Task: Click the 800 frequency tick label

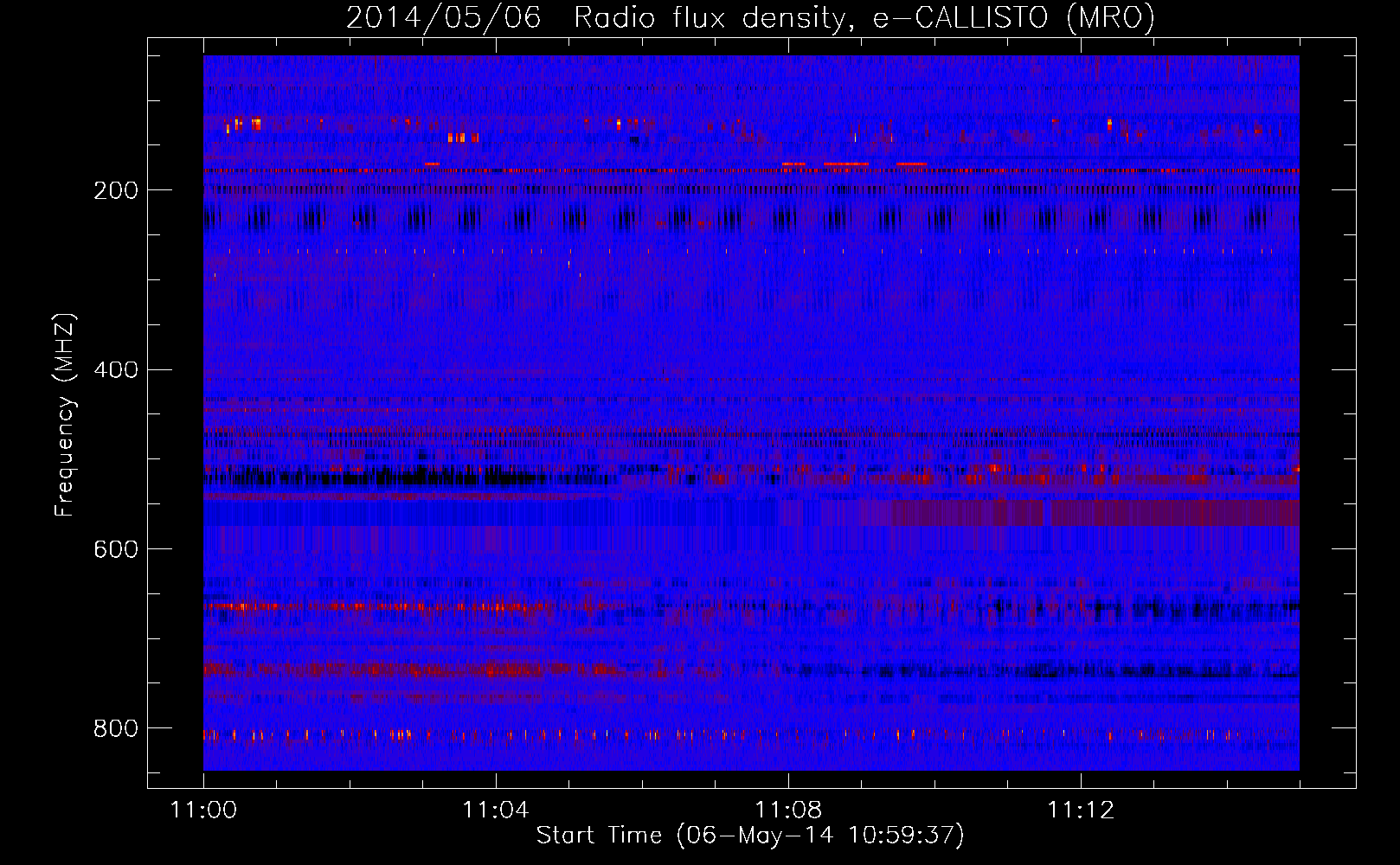Action: click(x=116, y=728)
